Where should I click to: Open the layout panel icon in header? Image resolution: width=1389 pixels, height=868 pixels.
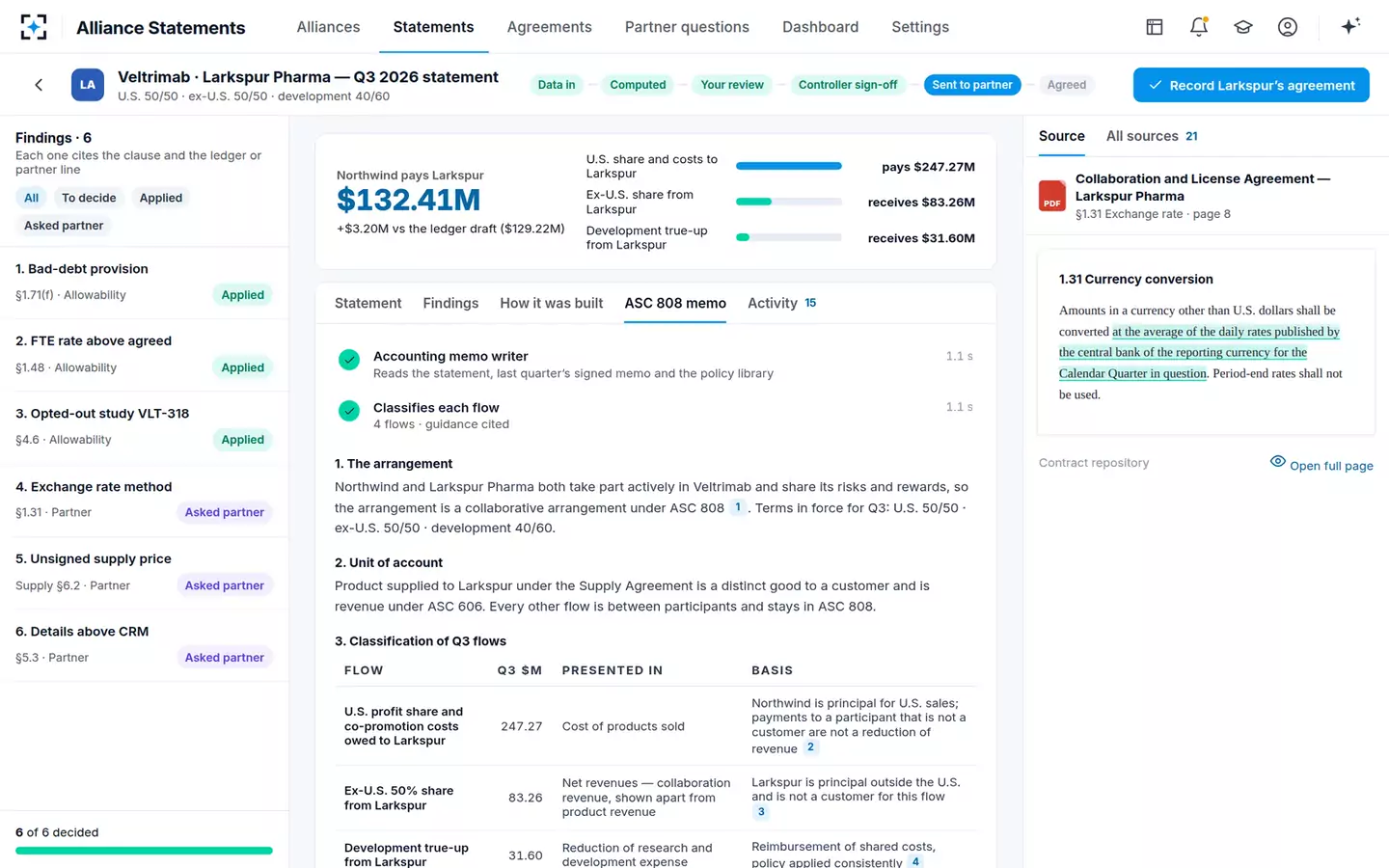pos(1155,27)
